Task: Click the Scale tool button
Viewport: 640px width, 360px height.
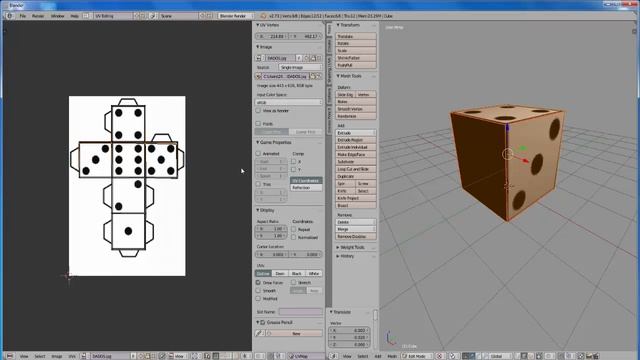Action: 356,51
